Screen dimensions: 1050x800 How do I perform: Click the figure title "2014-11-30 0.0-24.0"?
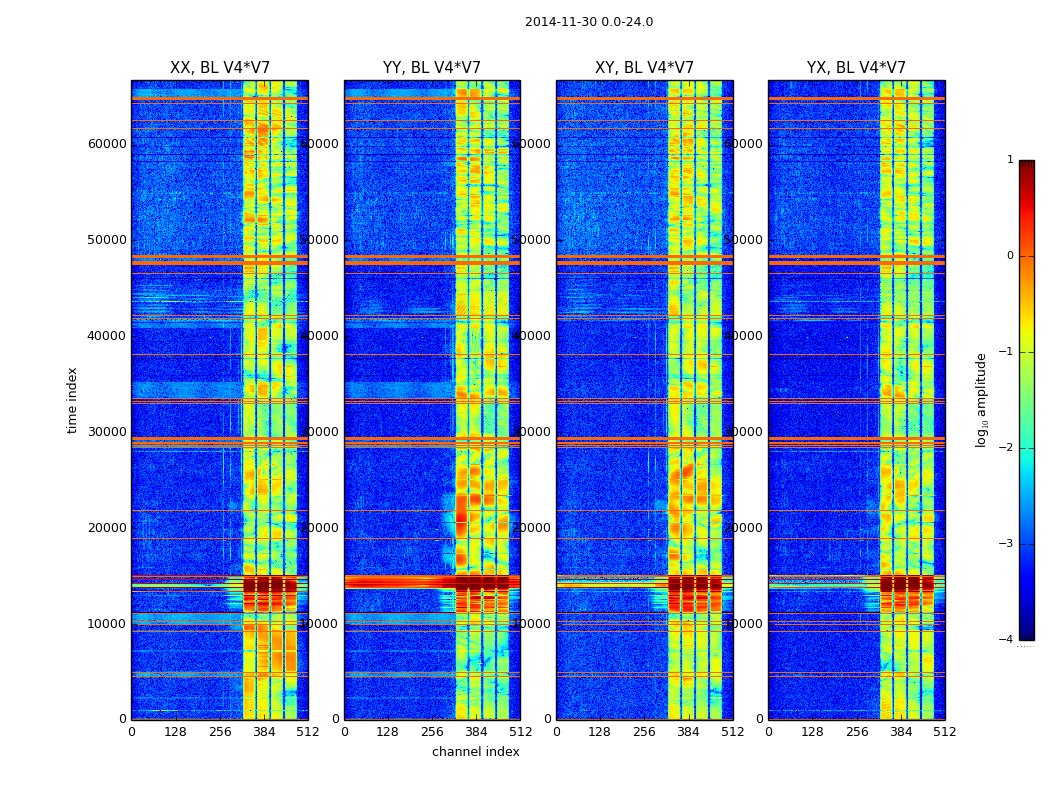(588, 22)
